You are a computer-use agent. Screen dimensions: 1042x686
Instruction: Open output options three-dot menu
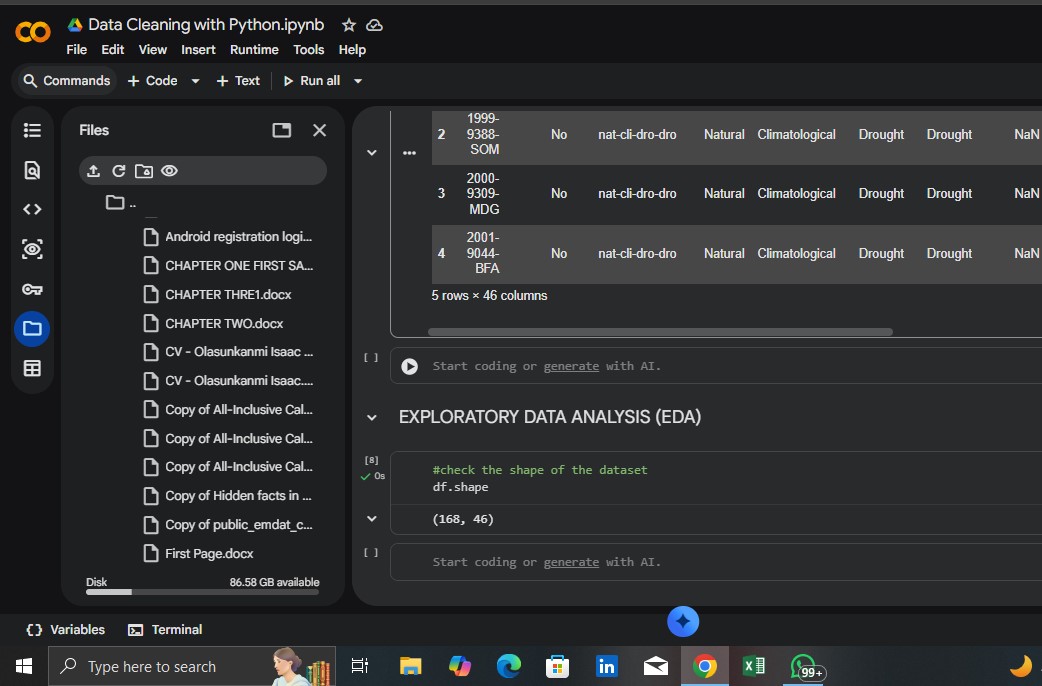coord(409,153)
